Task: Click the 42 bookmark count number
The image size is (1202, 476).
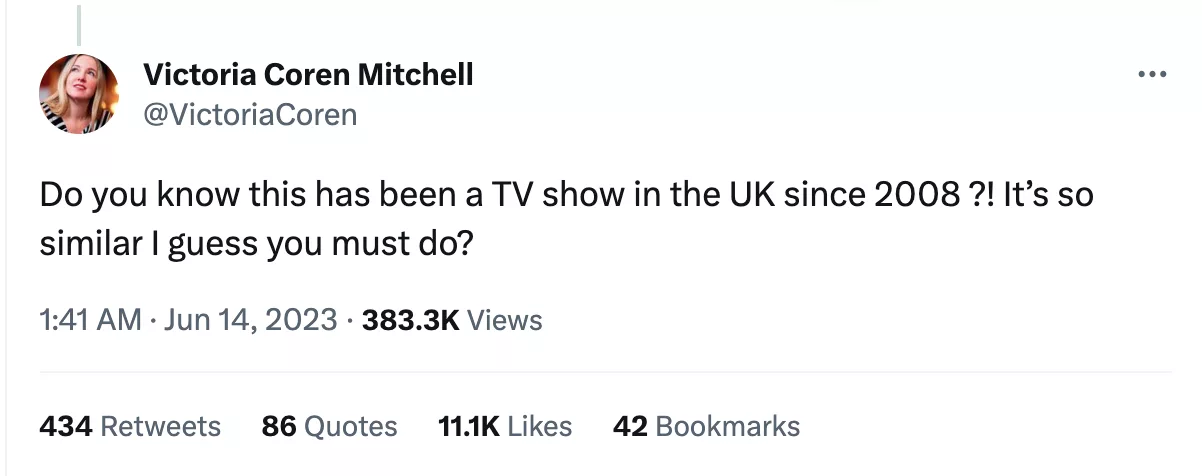Action: coord(630,426)
